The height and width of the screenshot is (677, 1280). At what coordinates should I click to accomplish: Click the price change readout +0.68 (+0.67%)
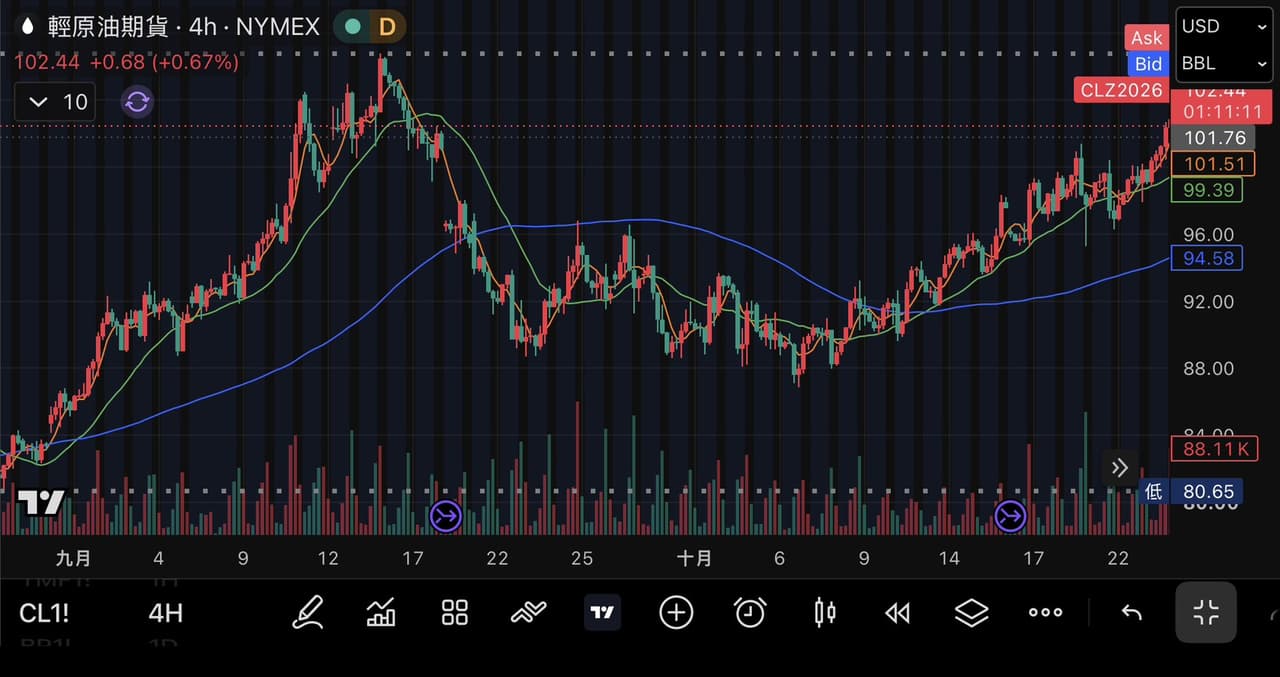click(164, 63)
